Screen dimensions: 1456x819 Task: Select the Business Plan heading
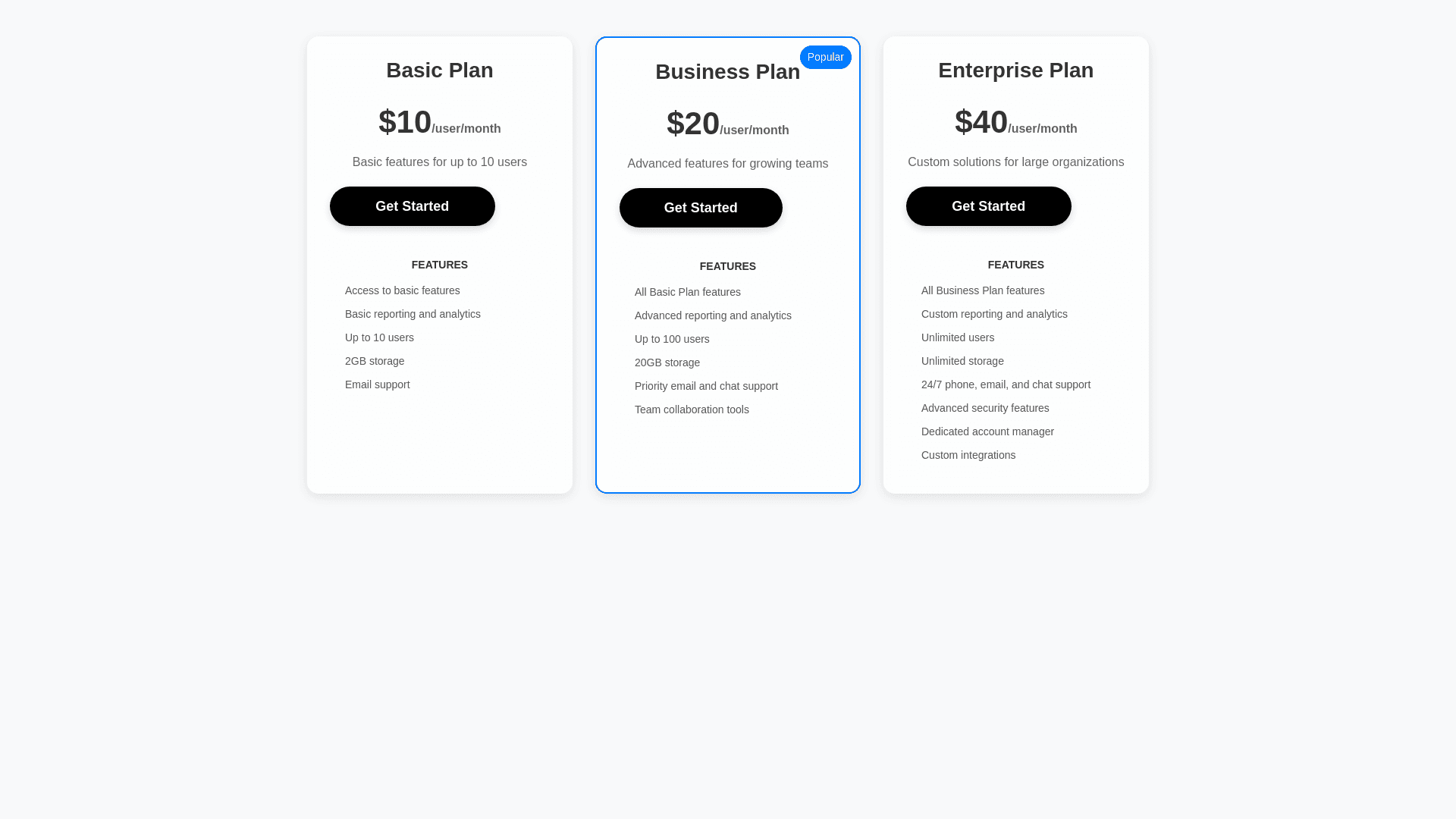pyautogui.click(x=727, y=72)
